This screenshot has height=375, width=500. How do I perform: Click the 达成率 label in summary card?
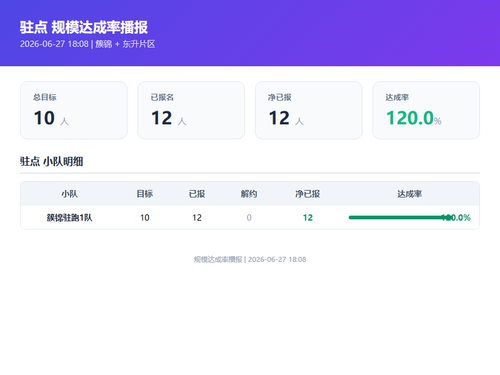click(x=397, y=97)
